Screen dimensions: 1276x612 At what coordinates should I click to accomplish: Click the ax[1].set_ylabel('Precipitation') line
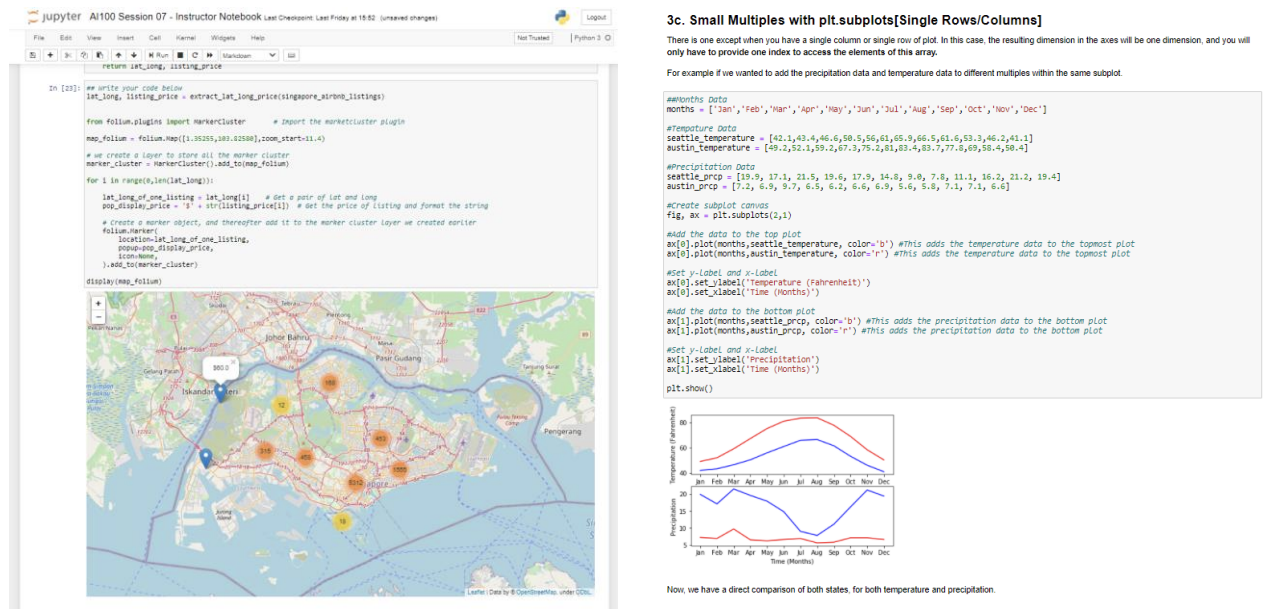coord(743,359)
